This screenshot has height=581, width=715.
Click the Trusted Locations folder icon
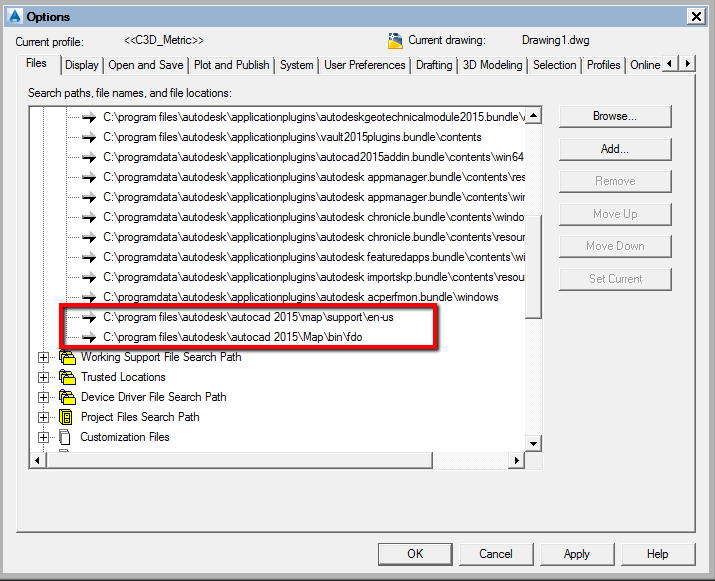pyautogui.click(x=67, y=377)
